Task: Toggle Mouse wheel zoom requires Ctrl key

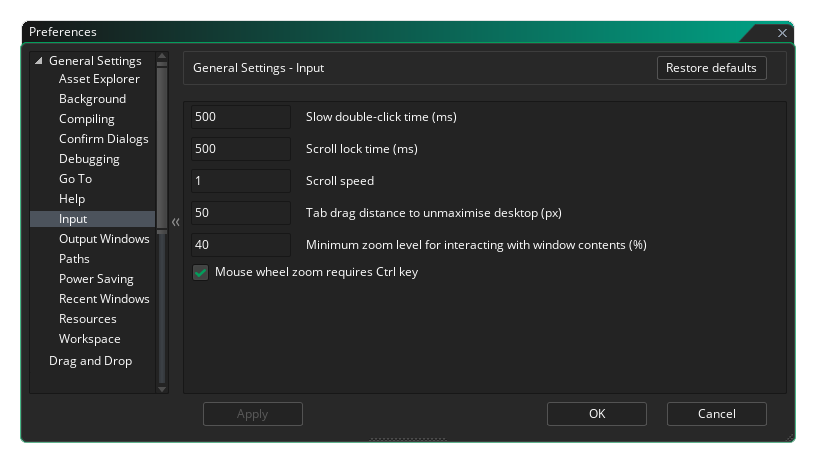Action: 200,272
